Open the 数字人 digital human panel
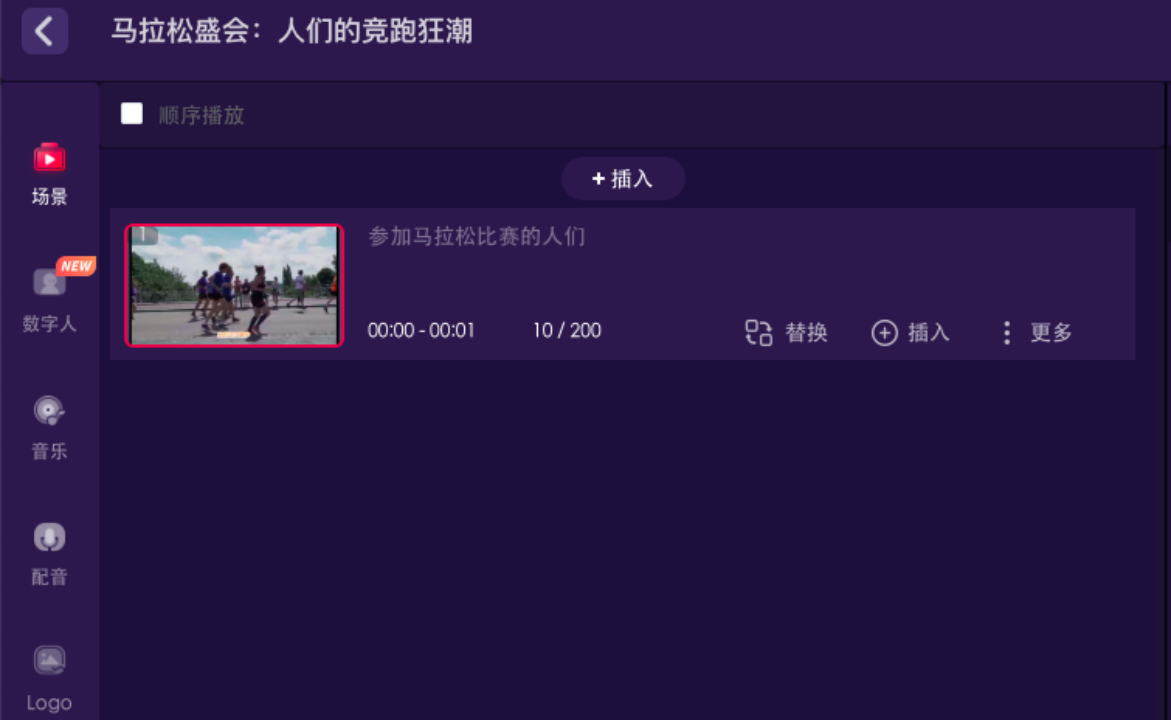 coord(49,299)
